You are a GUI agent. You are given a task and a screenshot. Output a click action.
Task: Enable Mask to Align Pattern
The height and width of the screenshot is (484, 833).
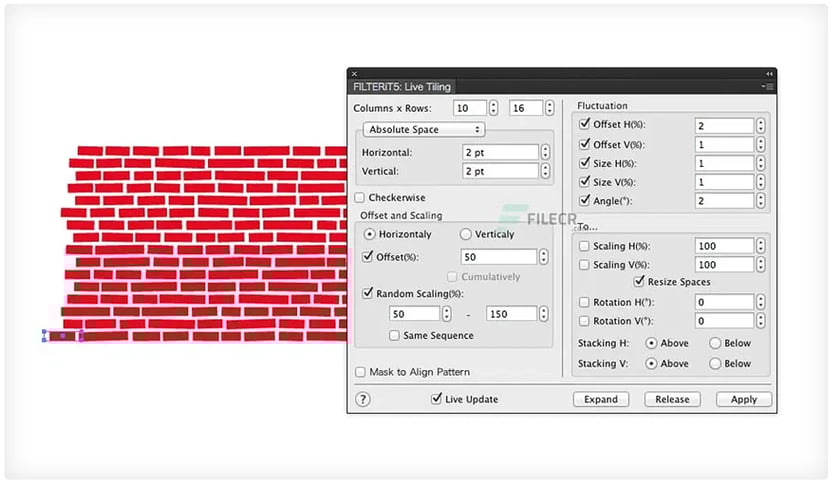pyautogui.click(x=360, y=372)
